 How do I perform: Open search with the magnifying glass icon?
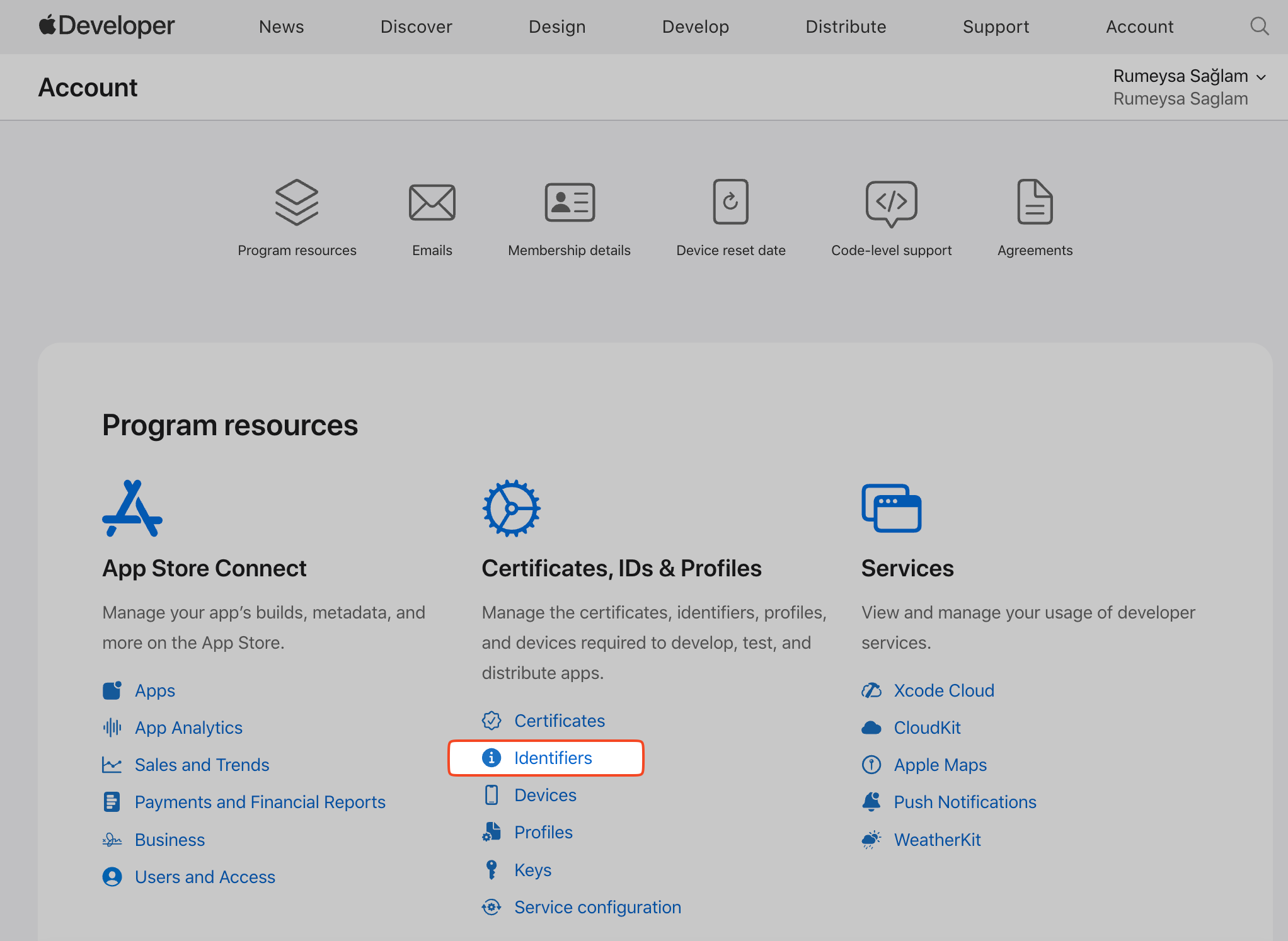[x=1258, y=26]
